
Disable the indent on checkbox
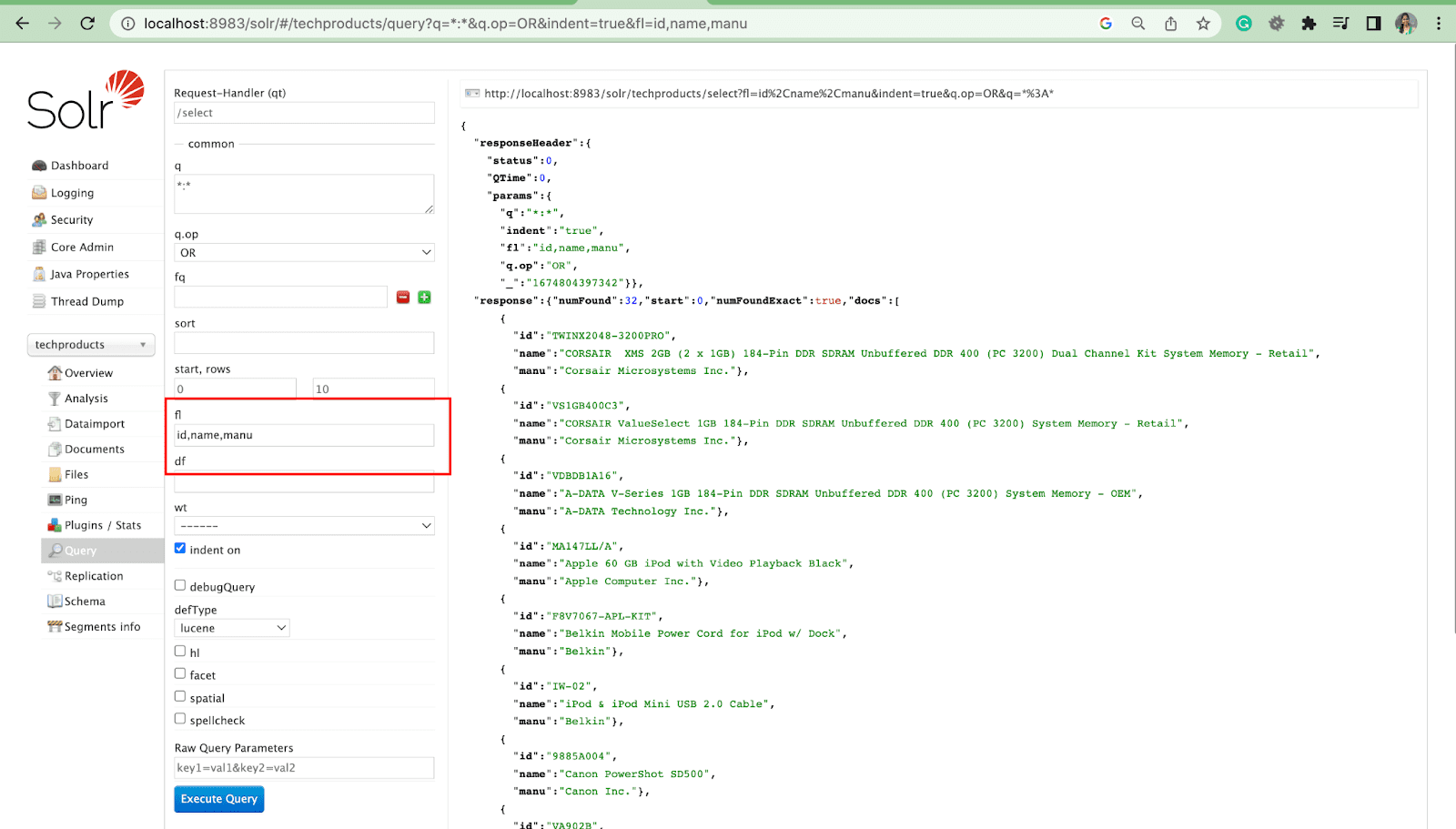180,549
